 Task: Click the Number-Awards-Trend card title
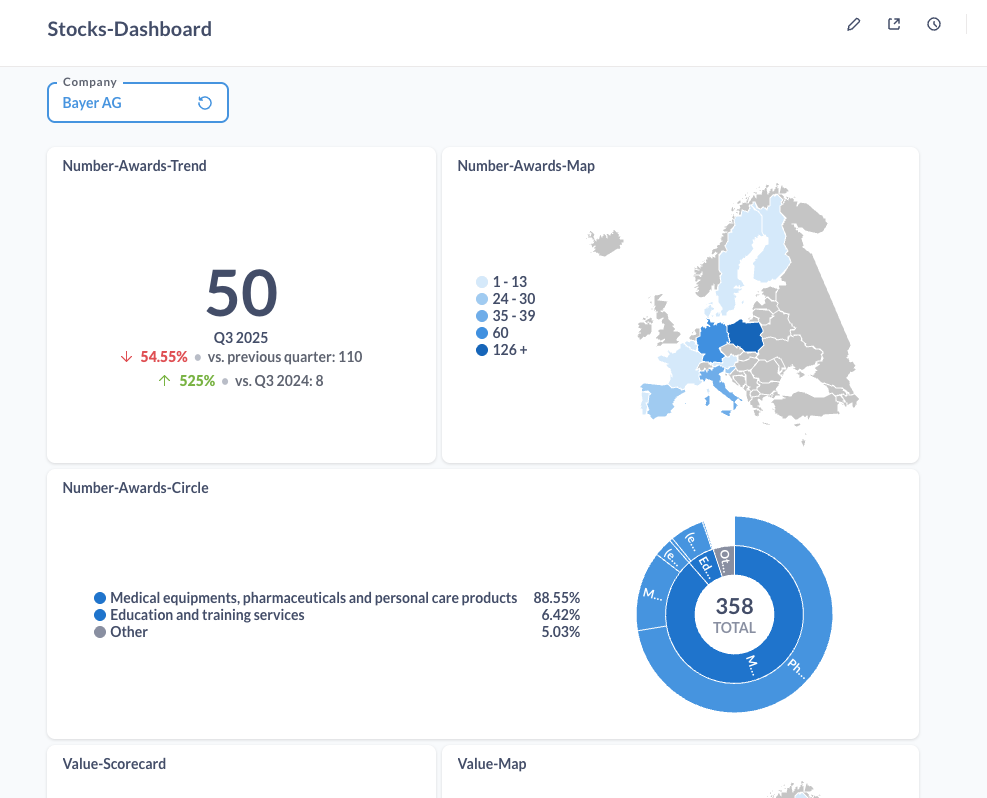tap(134, 165)
